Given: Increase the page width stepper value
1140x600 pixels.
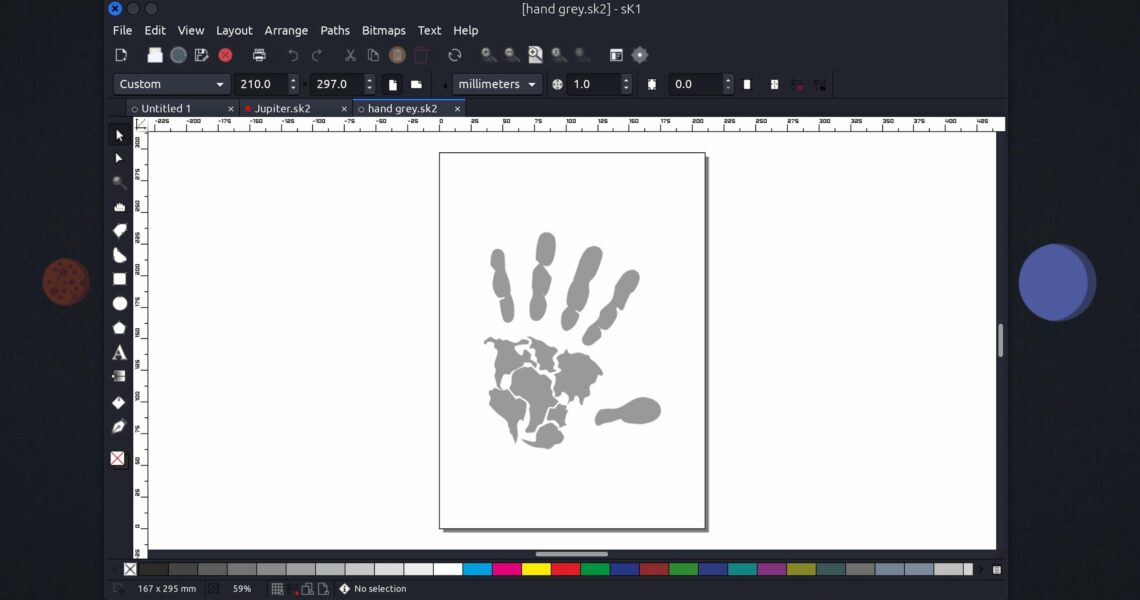Looking at the screenshot, I should coord(293,80).
